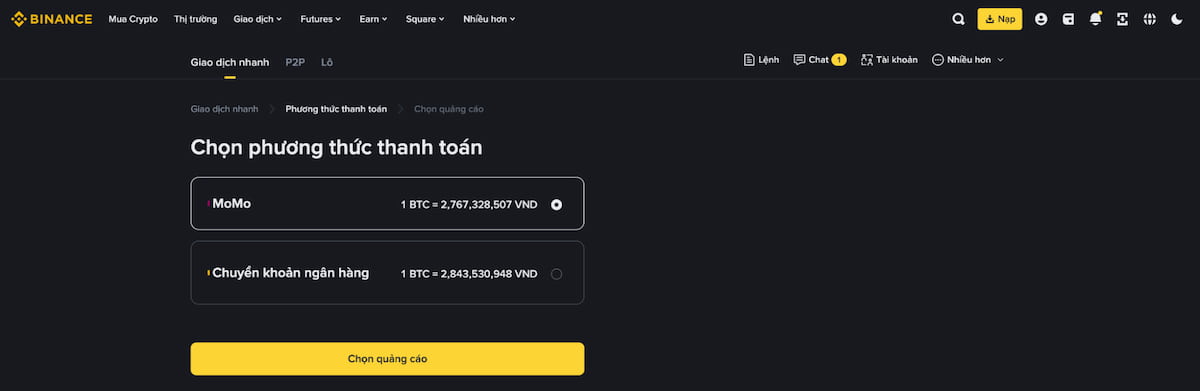Click the Chọn quảng cáo button
Screen dimensions: 1200x391
pyautogui.click(x=387, y=358)
